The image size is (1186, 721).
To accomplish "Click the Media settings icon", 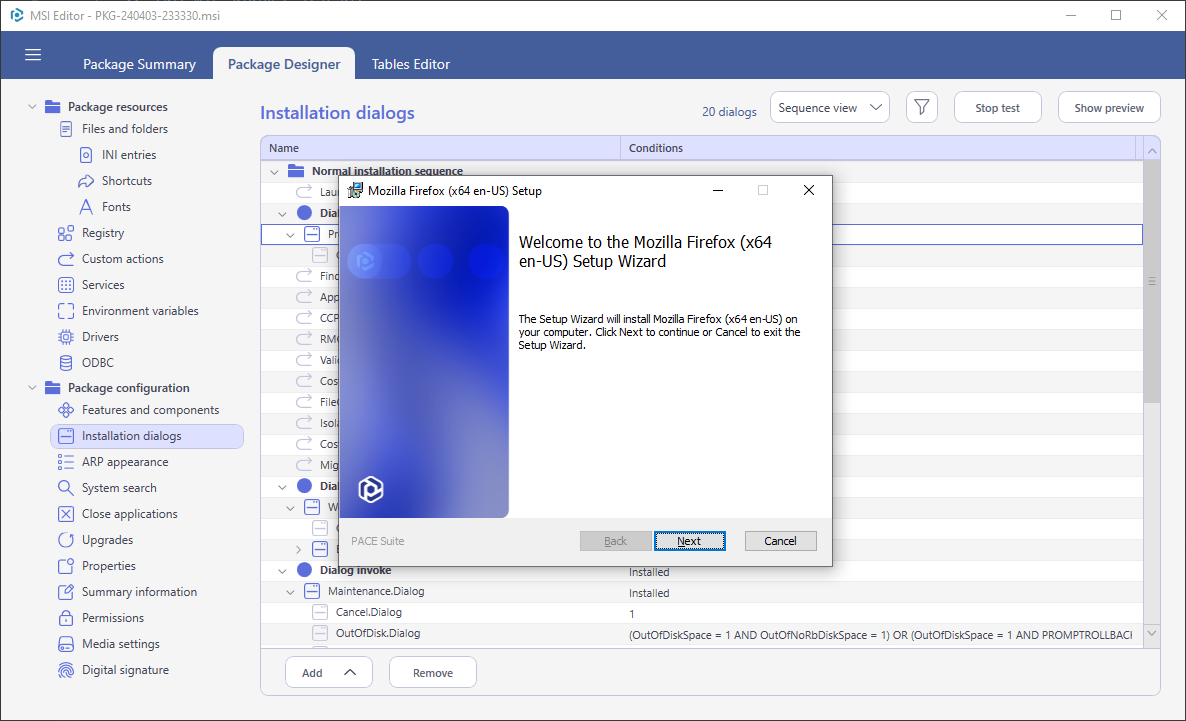I will tap(66, 644).
